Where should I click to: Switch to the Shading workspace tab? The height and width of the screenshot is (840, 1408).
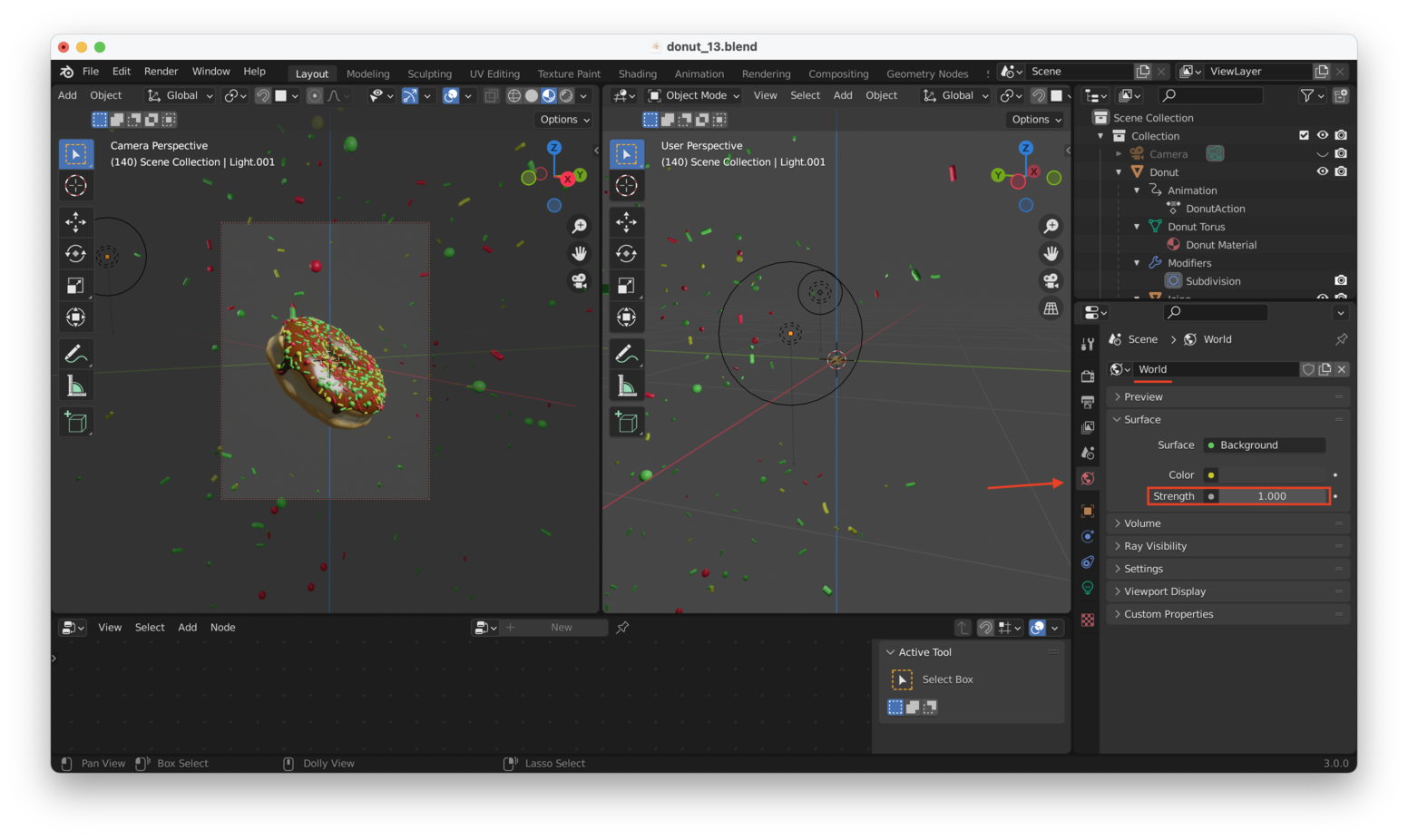point(637,73)
